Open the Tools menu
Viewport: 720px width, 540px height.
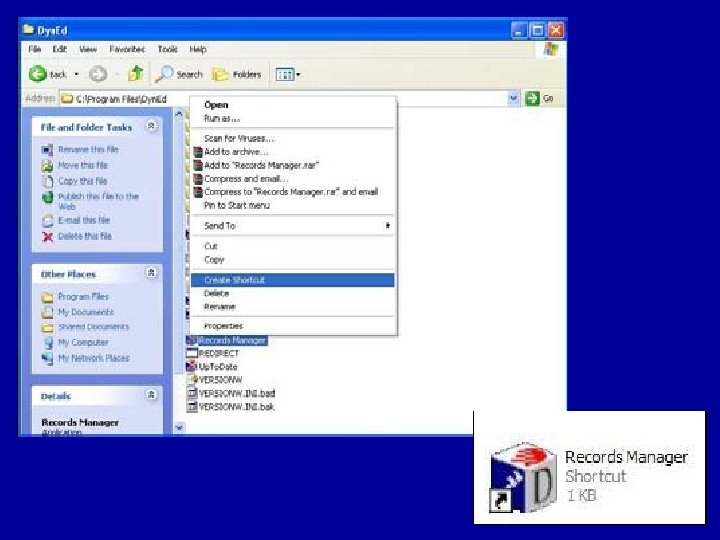(168, 49)
